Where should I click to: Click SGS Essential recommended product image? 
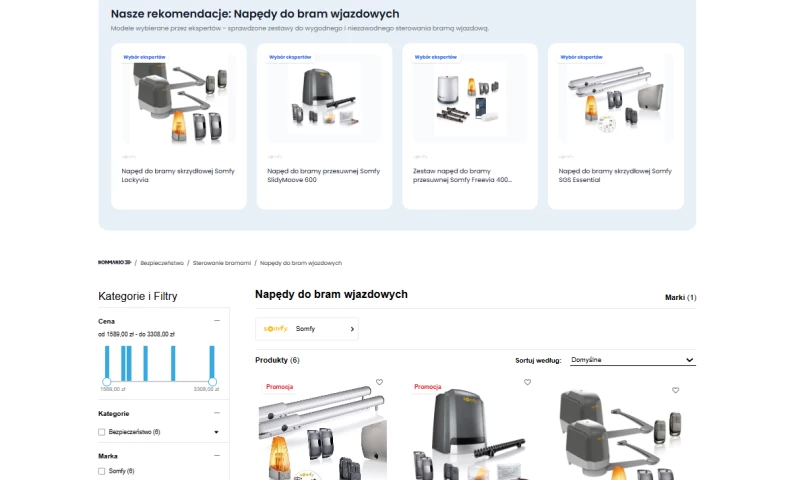[x=616, y=98]
